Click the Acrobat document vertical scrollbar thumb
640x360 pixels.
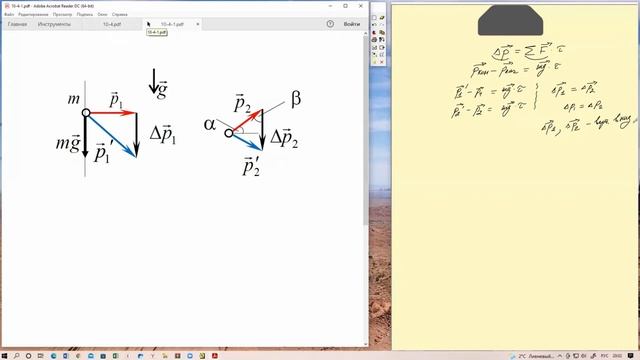tap(365, 130)
